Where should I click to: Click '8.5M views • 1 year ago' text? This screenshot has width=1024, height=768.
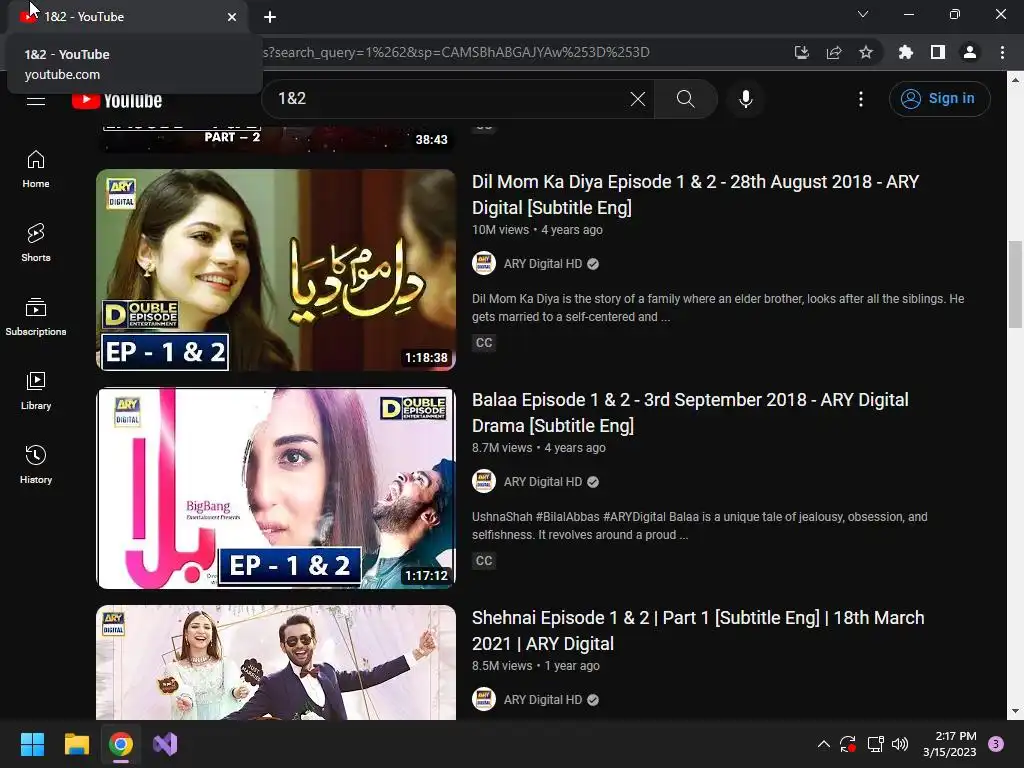coord(536,666)
